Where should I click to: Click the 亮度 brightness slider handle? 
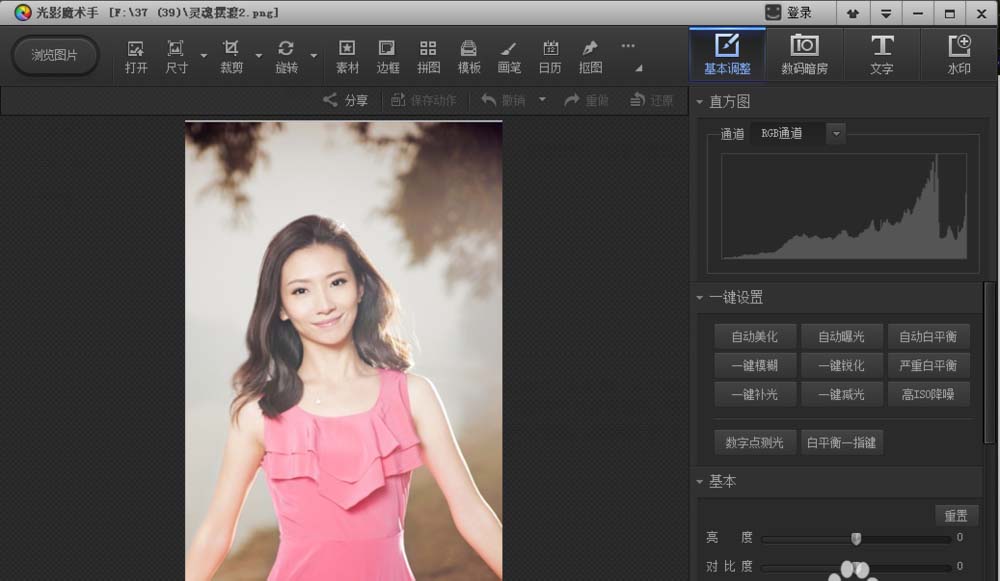[x=856, y=539]
